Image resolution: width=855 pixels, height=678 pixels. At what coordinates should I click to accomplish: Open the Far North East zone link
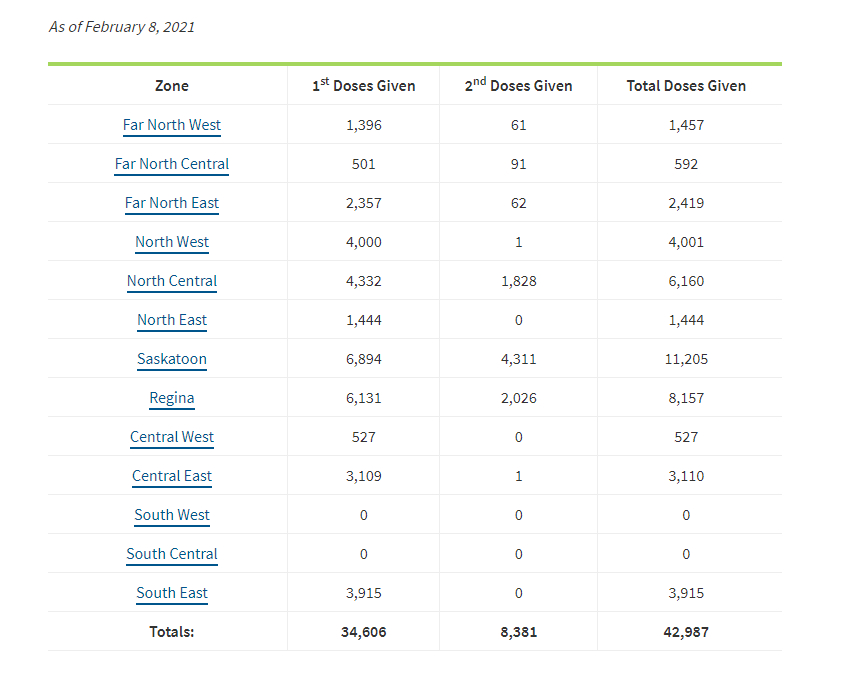pyautogui.click(x=172, y=203)
